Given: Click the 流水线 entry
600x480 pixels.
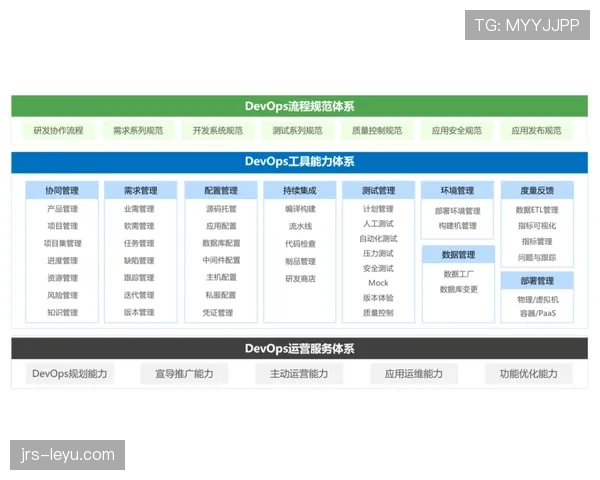Looking at the screenshot, I should coord(300,226).
